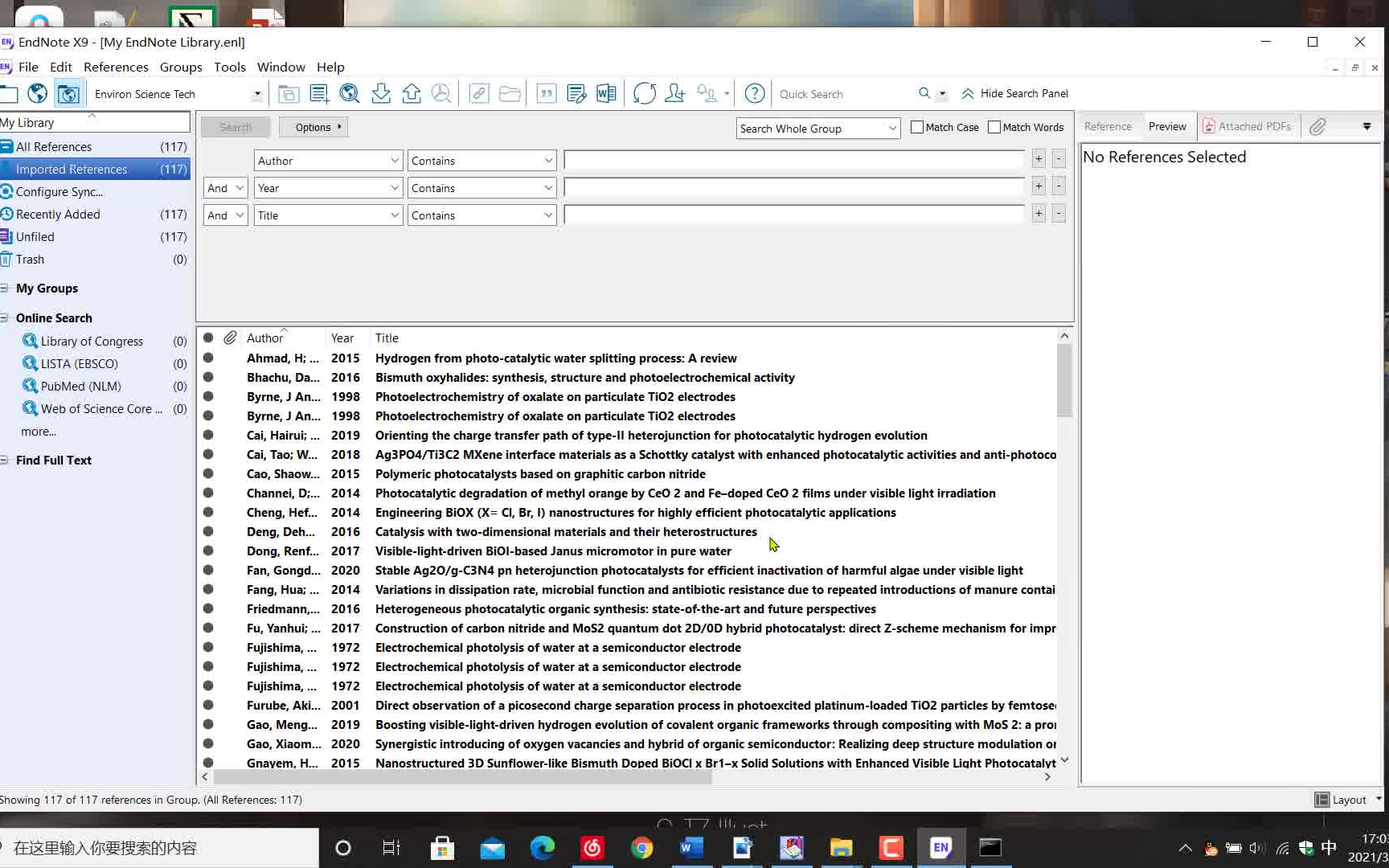1389x868 pixels.
Task: Collapse the Online Search group set
Action: (x=5, y=318)
